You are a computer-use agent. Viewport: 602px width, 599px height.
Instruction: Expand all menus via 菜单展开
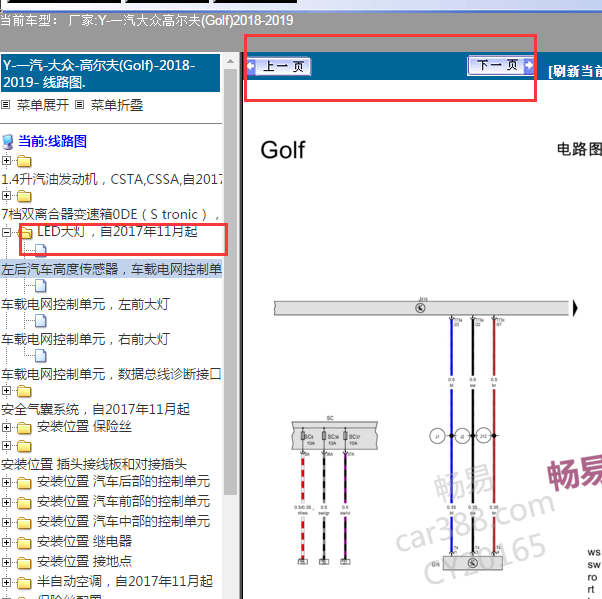43,105
